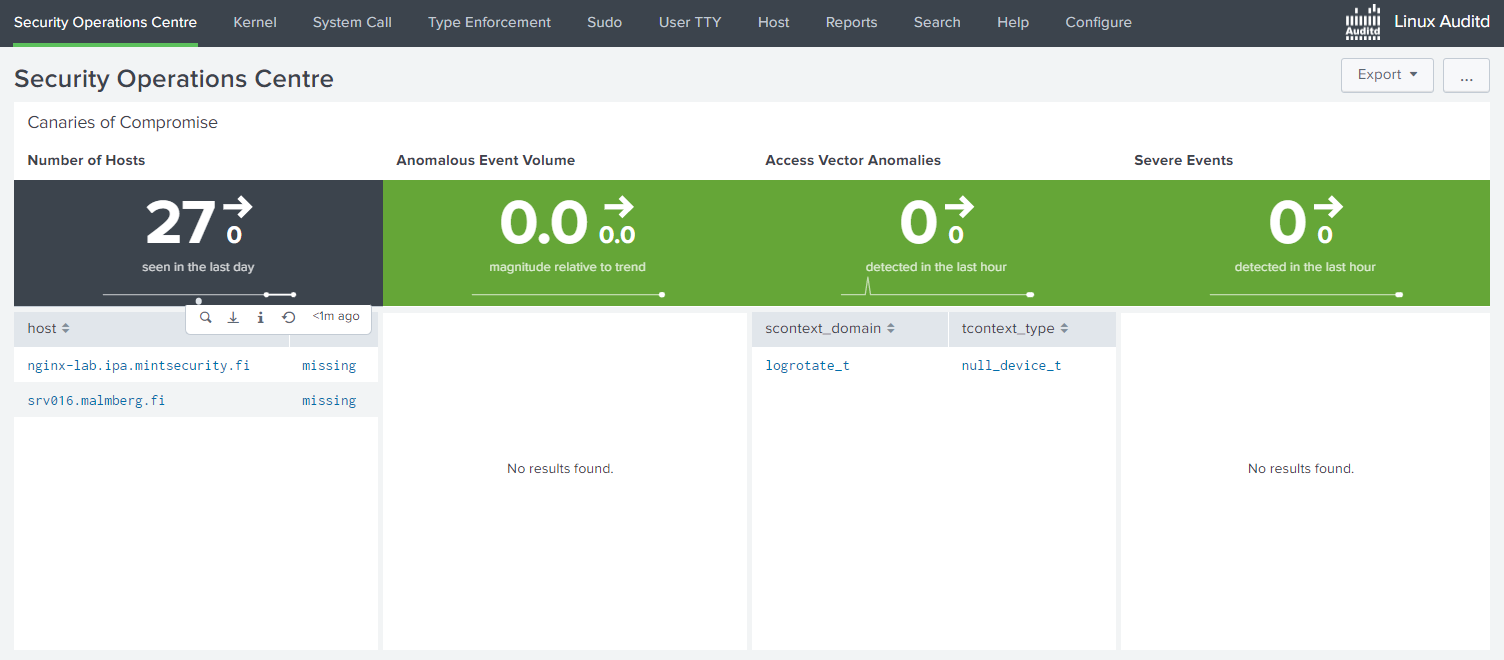Select the logrotate_t domain value

pos(807,365)
